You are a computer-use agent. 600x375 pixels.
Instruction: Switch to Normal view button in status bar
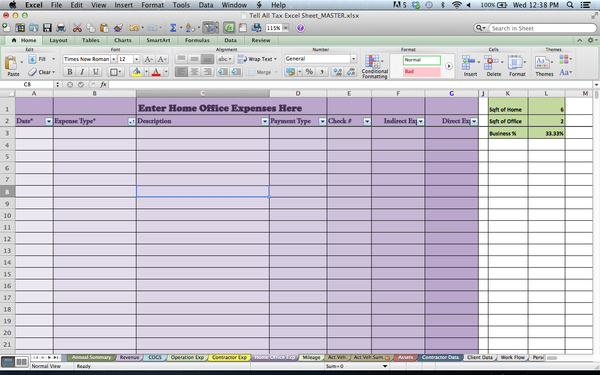click(9, 362)
